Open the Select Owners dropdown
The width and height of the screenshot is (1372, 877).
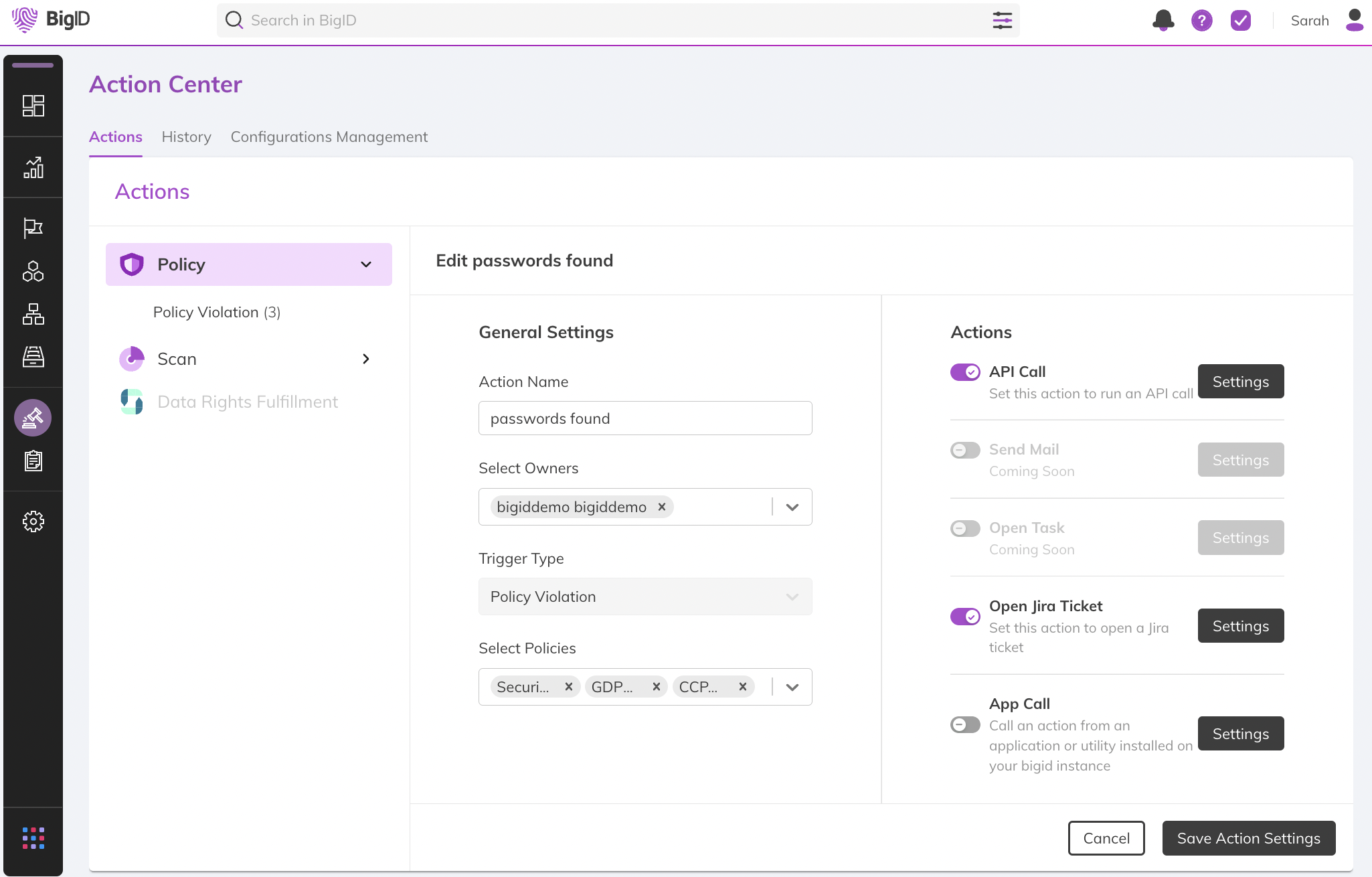tap(792, 507)
